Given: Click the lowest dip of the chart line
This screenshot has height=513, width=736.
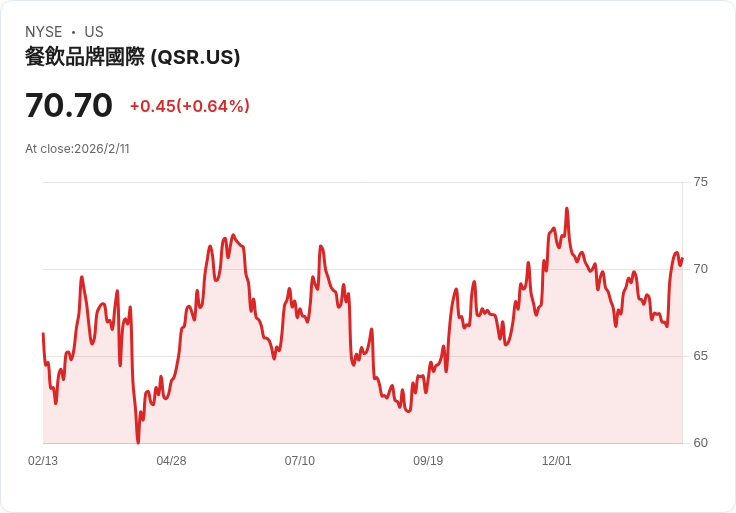Looking at the screenshot, I should [138, 442].
